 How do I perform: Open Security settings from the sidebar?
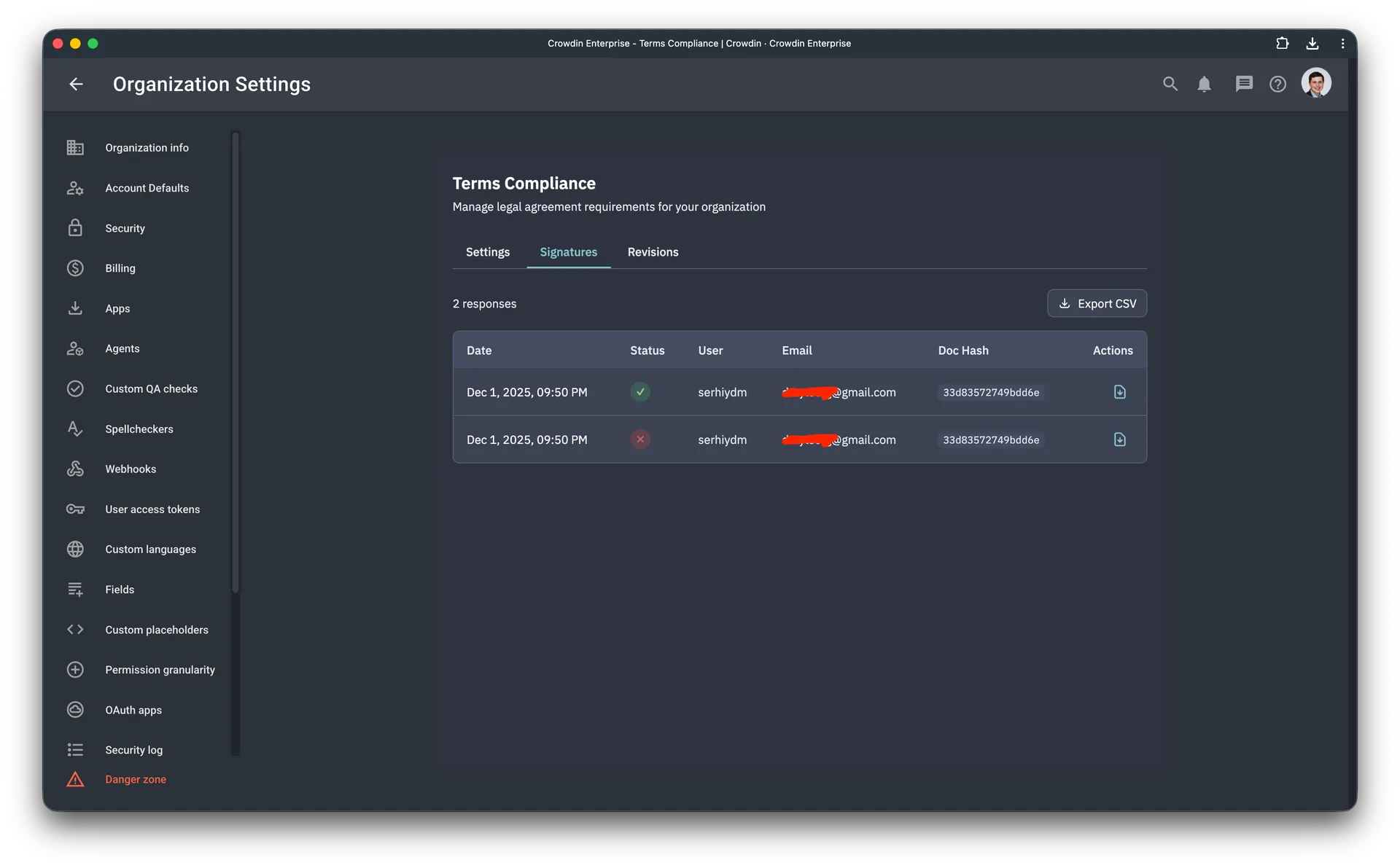[125, 228]
